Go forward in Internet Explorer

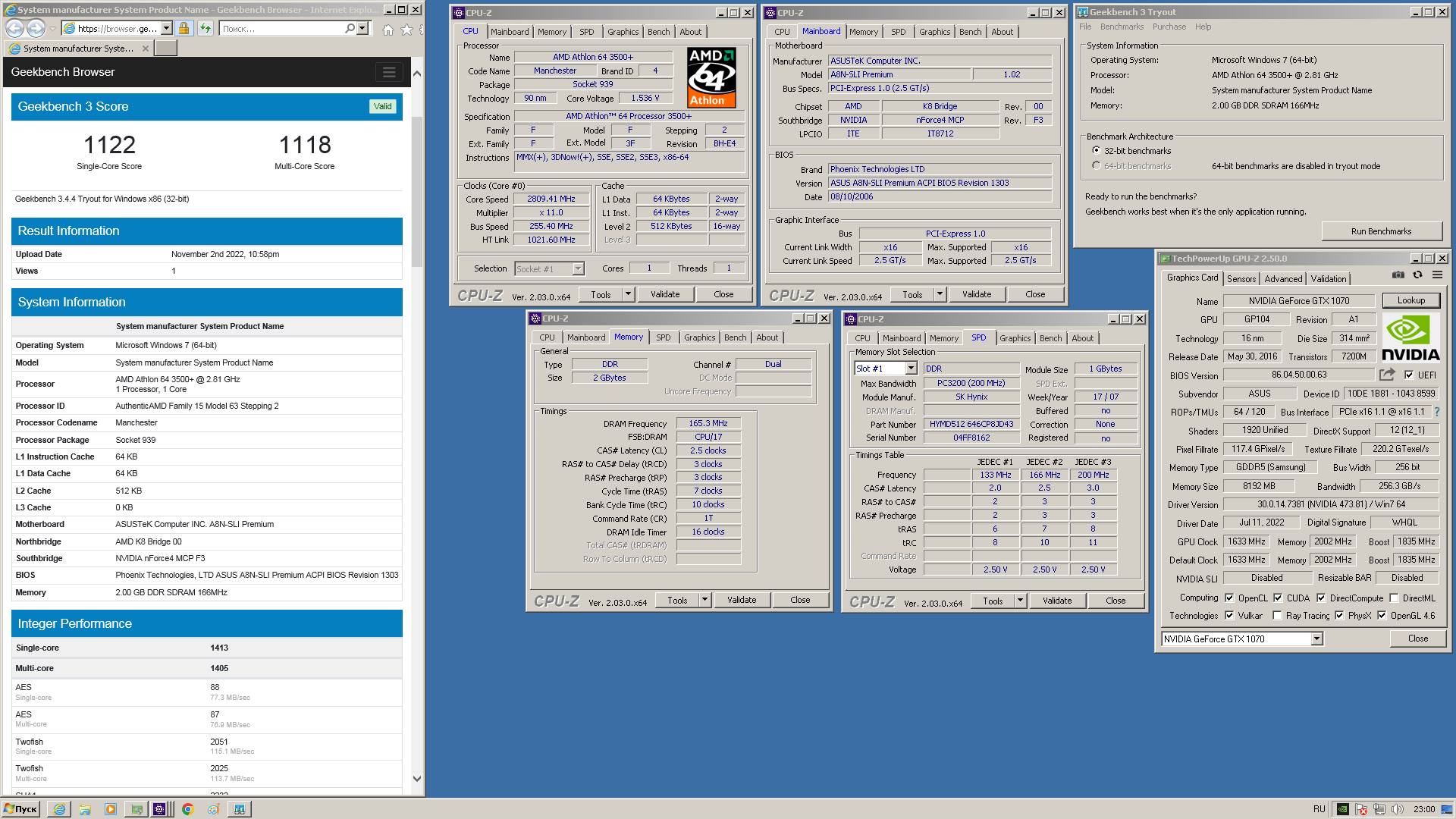pyautogui.click(x=36, y=28)
